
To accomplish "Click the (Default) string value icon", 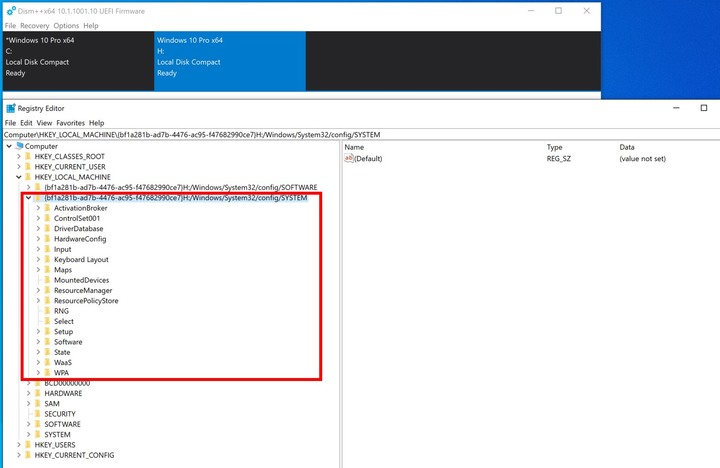I will (x=349, y=158).
